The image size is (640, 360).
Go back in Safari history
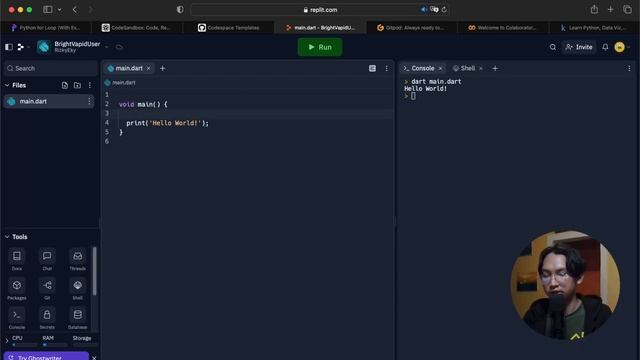(x=75, y=9)
